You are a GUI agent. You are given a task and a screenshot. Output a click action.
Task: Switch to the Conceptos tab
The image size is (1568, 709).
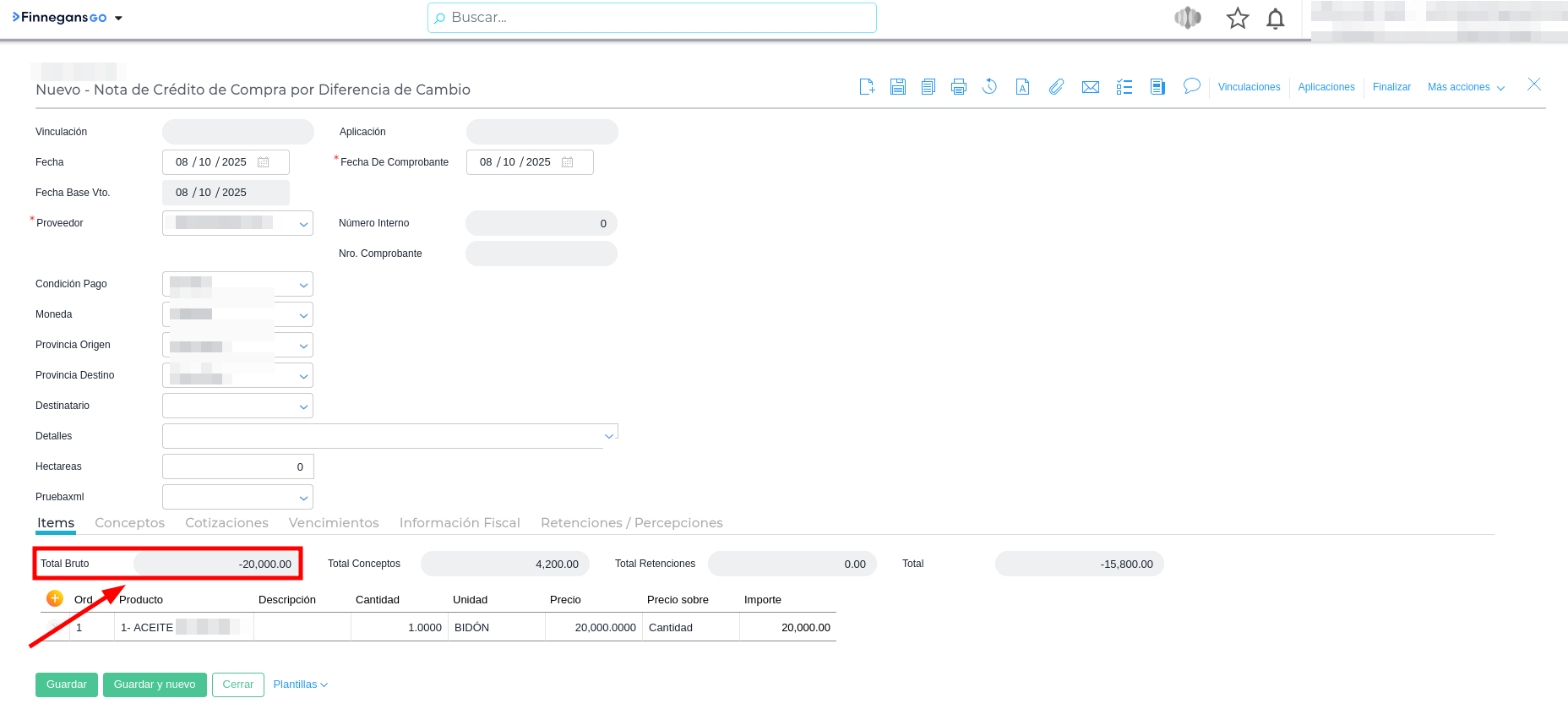coord(129,523)
